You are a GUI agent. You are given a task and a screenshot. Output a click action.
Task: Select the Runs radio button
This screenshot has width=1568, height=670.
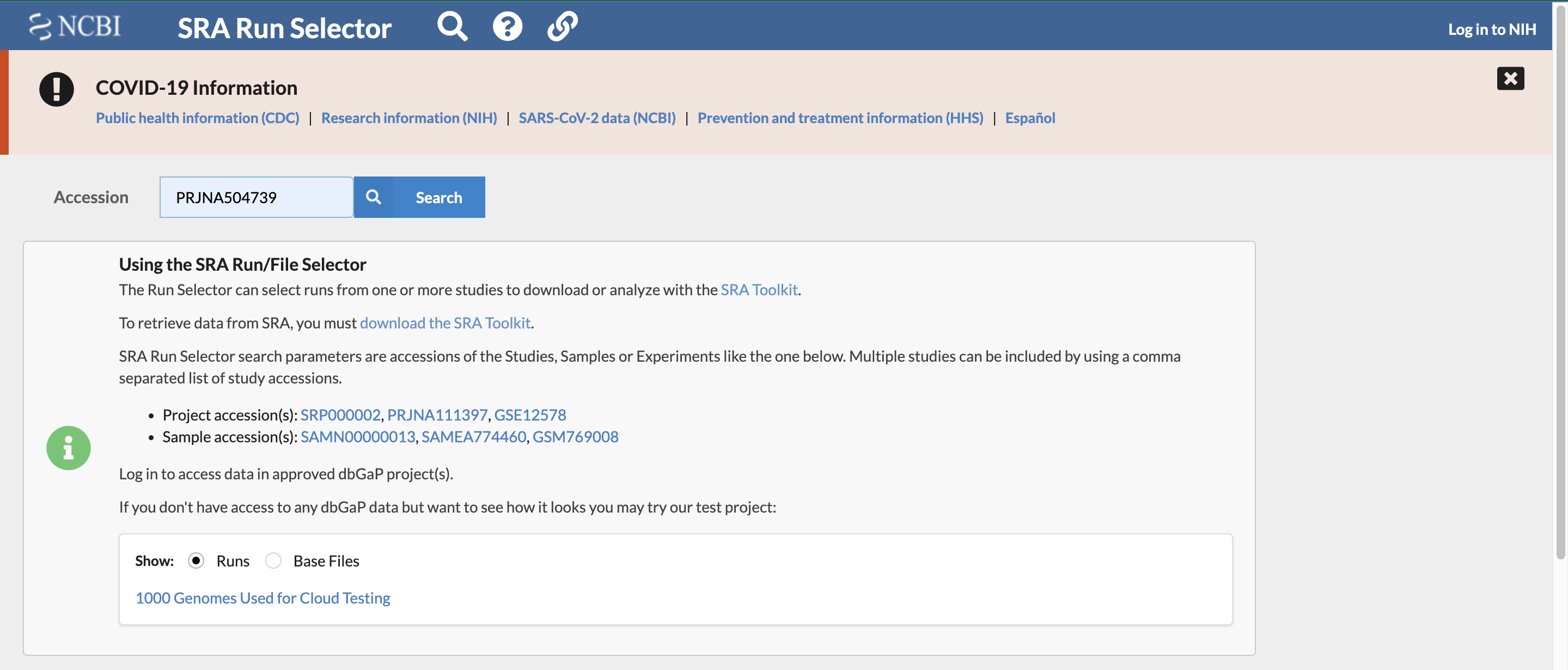[197, 559]
